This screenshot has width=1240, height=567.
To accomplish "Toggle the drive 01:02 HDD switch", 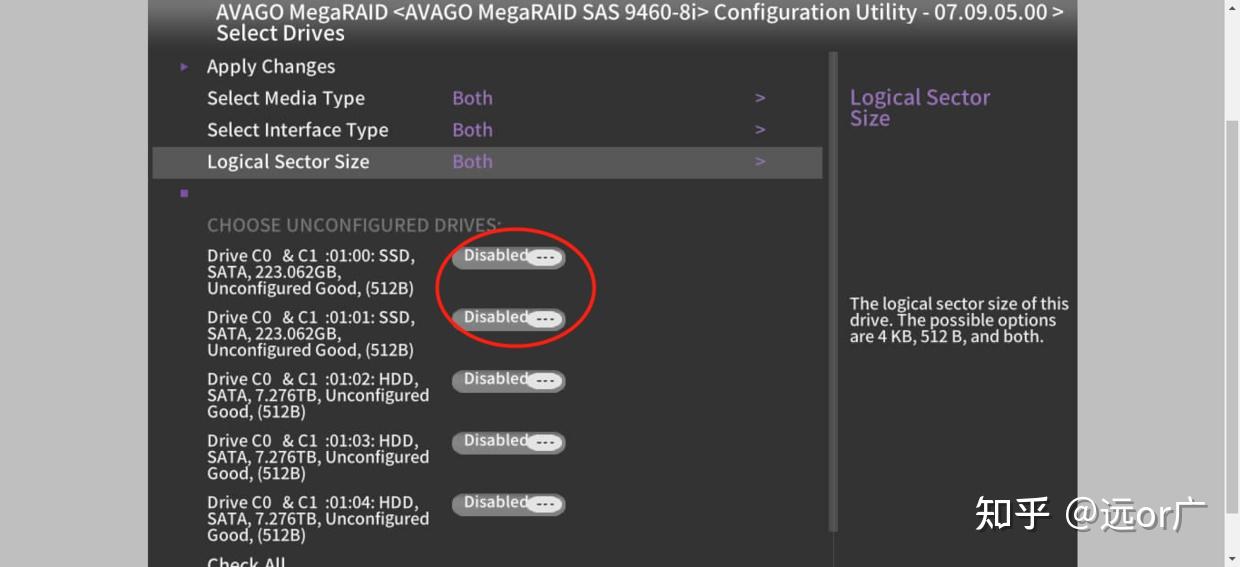I will pyautogui.click(x=509, y=380).
